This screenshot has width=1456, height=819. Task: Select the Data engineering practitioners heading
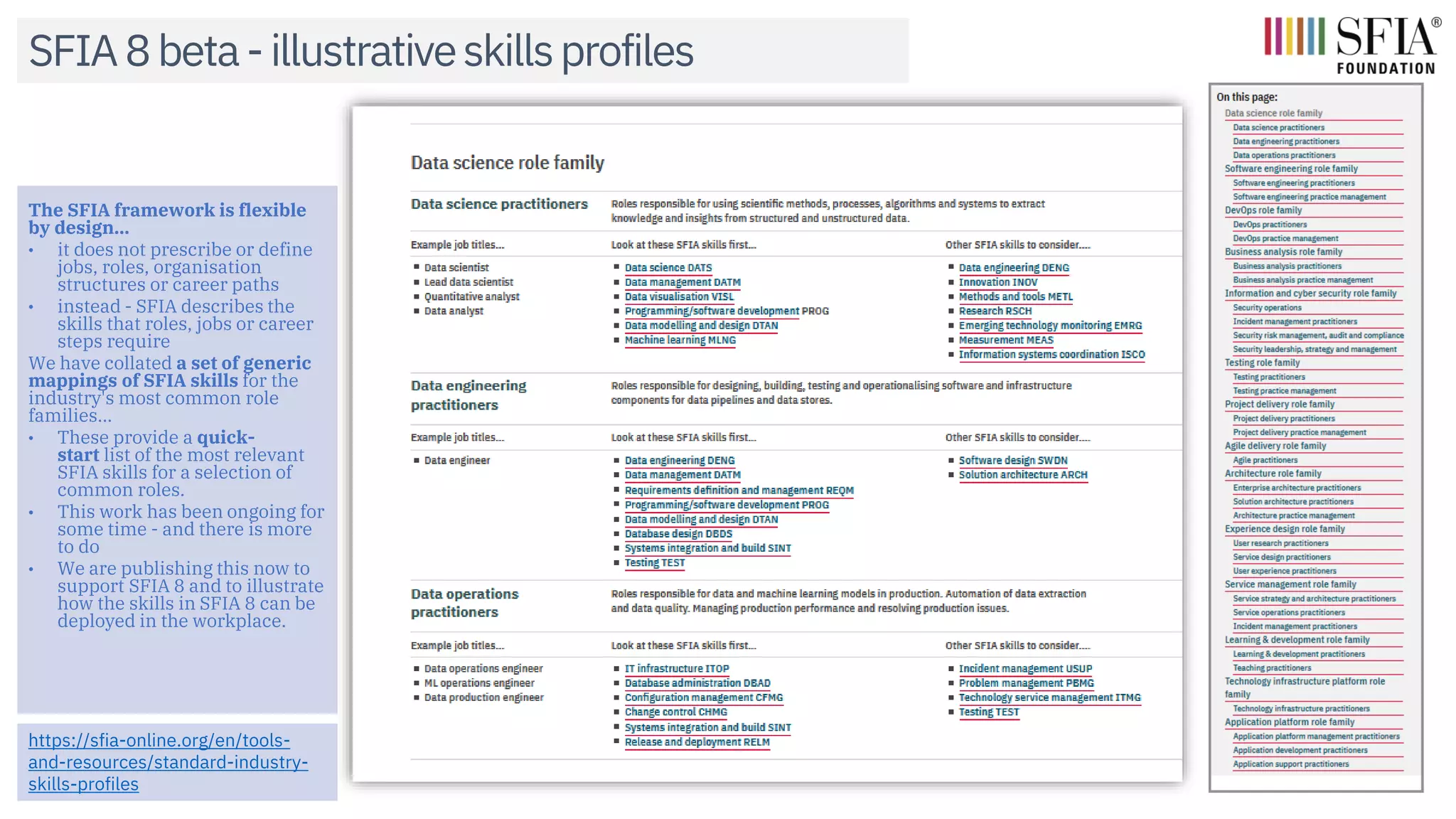(x=469, y=395)
